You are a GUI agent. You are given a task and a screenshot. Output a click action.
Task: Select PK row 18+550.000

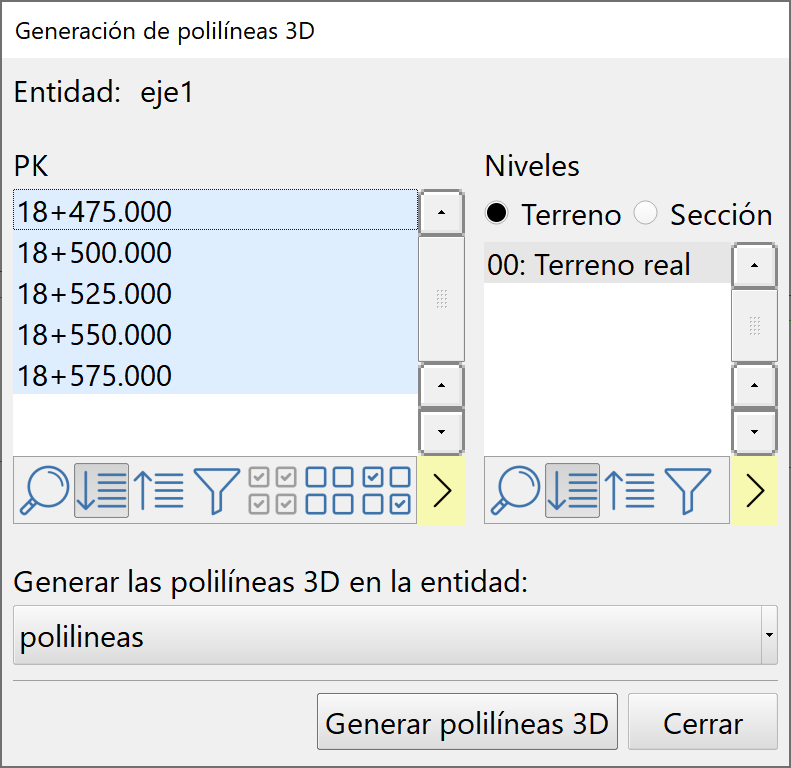[215, 334]
